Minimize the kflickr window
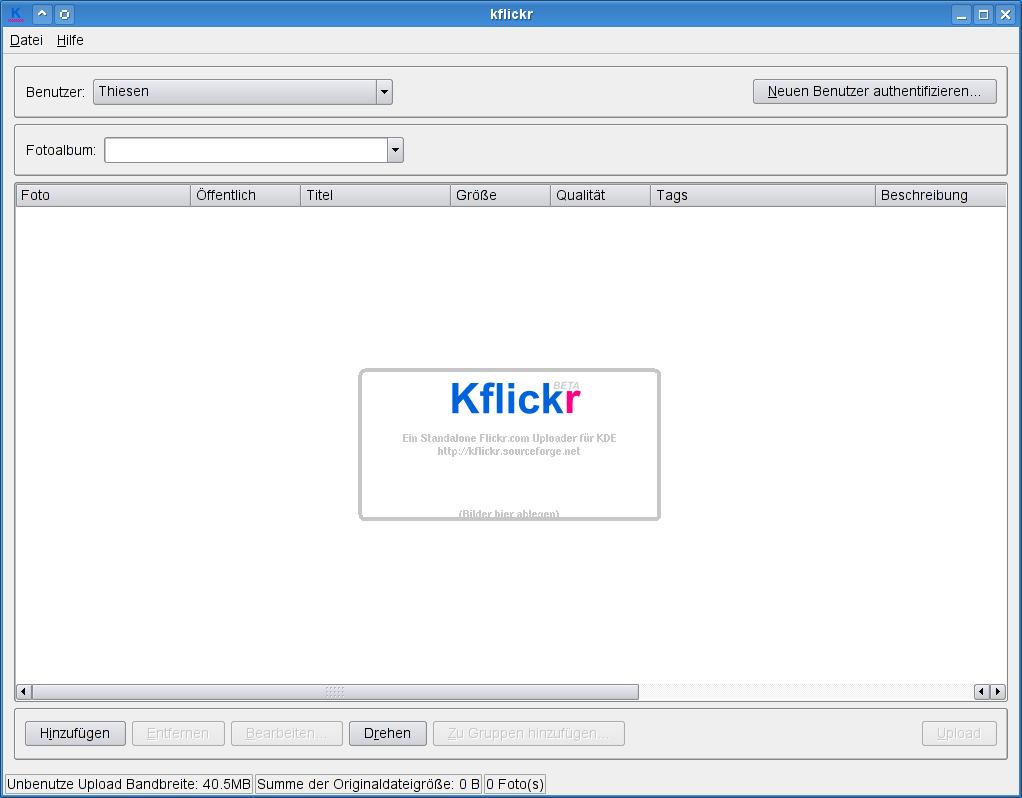Screen dimensions: 1022x798 (961, 14)
